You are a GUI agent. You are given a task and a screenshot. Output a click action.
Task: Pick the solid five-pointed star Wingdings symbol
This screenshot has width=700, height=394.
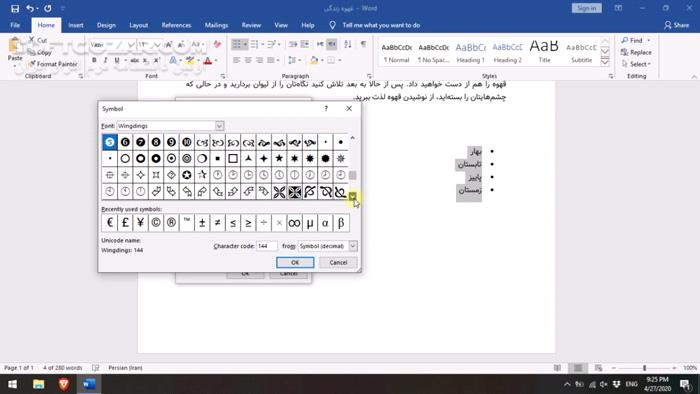click(279, 158)
